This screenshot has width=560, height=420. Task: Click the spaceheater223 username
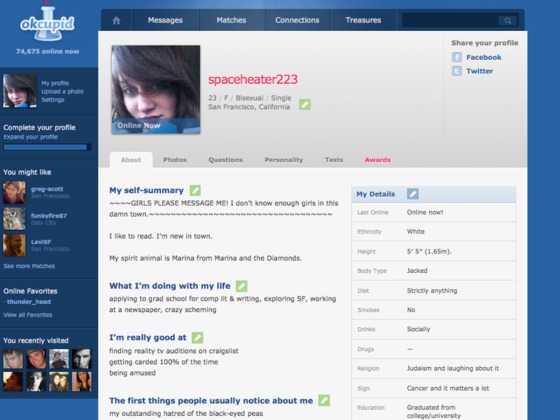click(253, 79)
